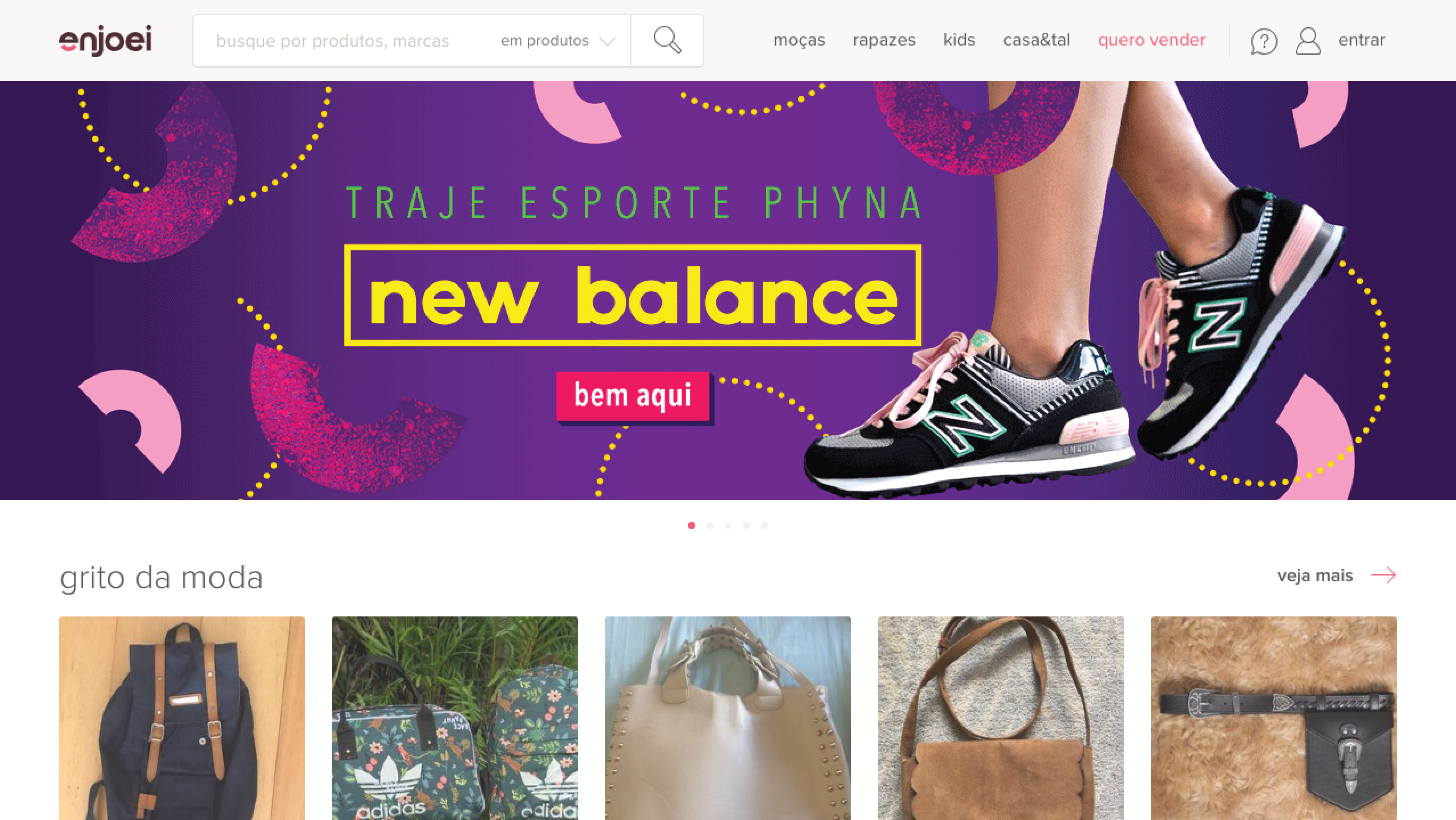Open the rapazes menu
Screen dimensions: 1456x820
tap(884, 40)
